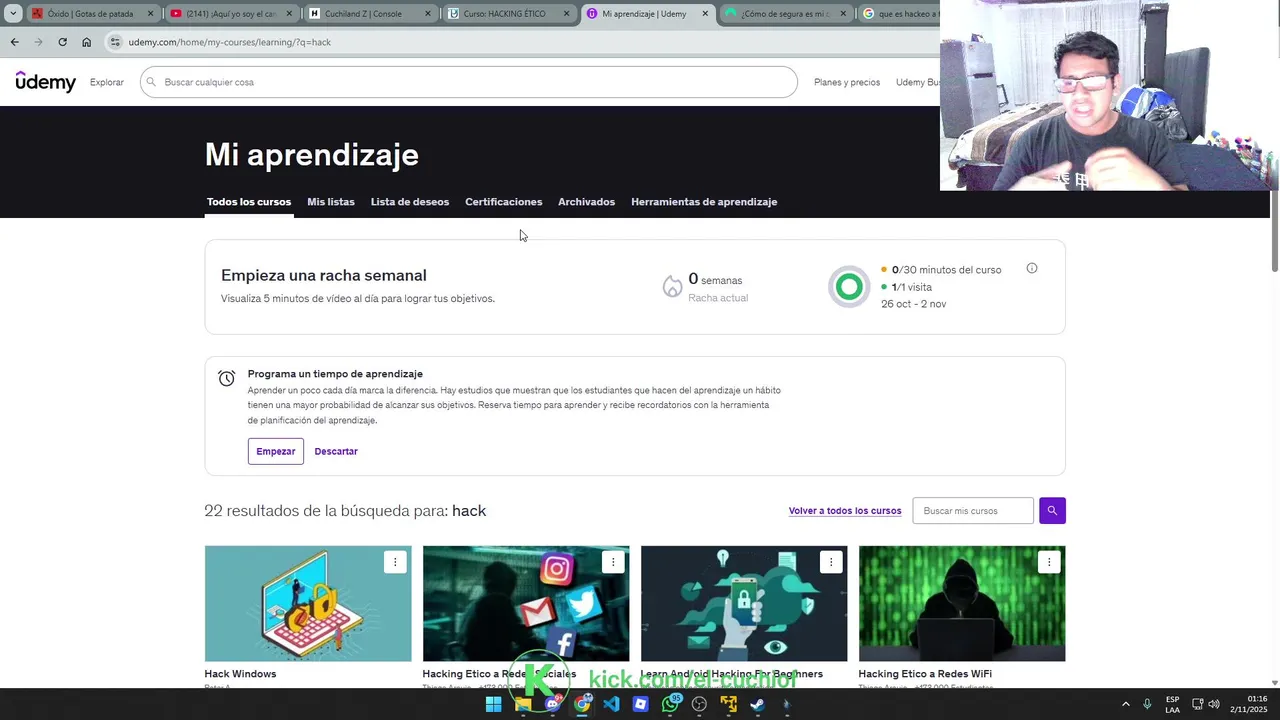The width and height of the screenshot is (1280, 720).
Task: Open OBS Studio from the taskbar
Action: pos(699,704)
